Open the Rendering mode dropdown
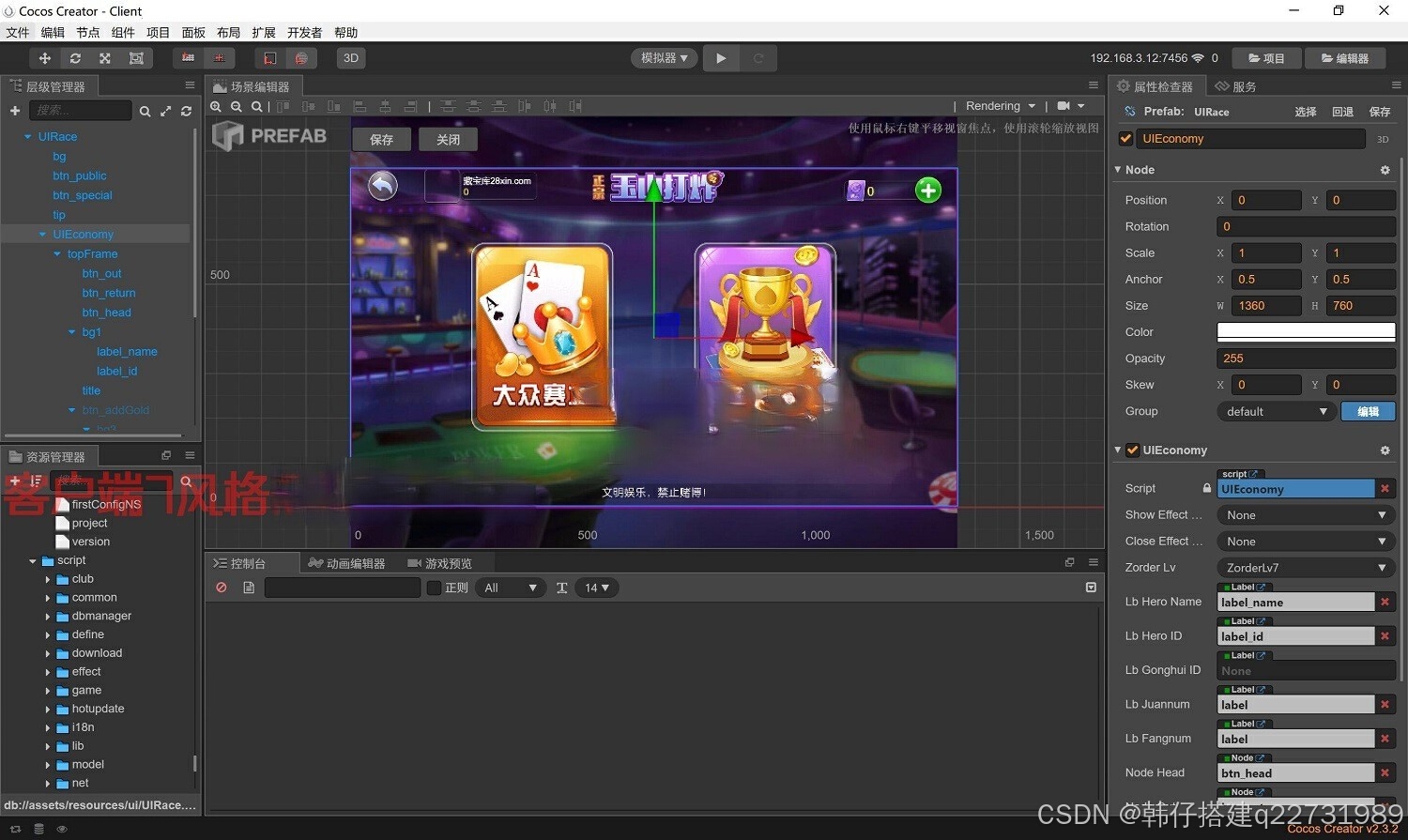This screenshot has height=840, width=1408. pos(1001,106)
